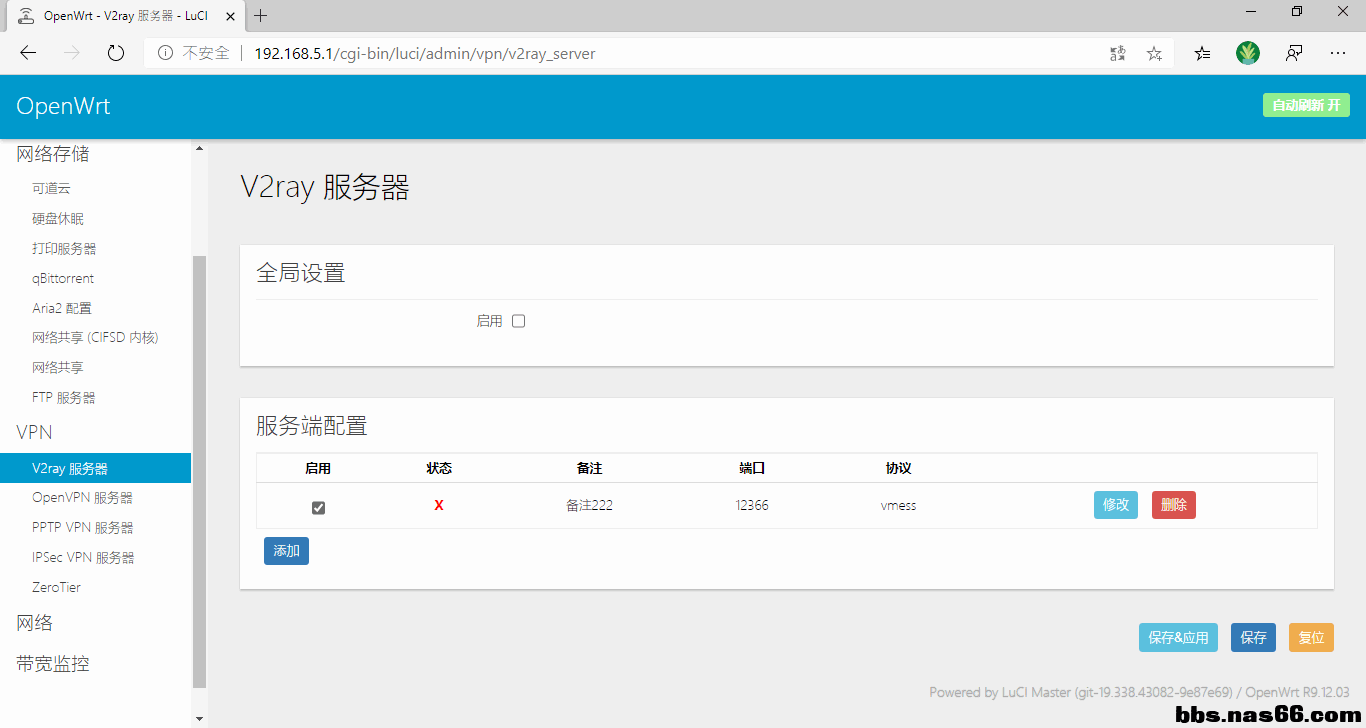The width and height of the screenshot is (1366, 728).
Task: Expand the 网络 sidebar section
Action: click(x=35, y=623)
